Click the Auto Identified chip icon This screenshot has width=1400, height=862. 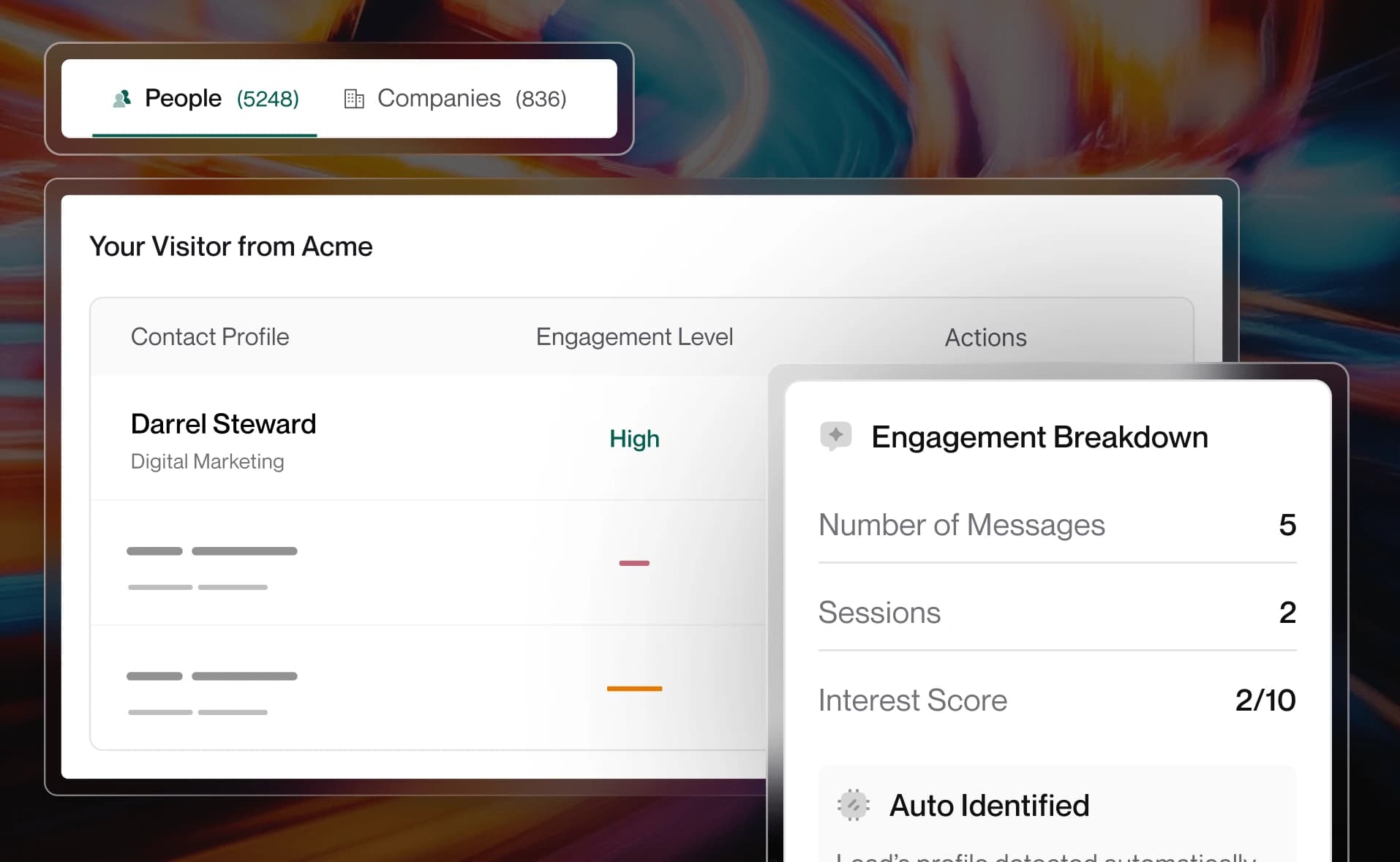pyautogui.click(x=853, y=805)
